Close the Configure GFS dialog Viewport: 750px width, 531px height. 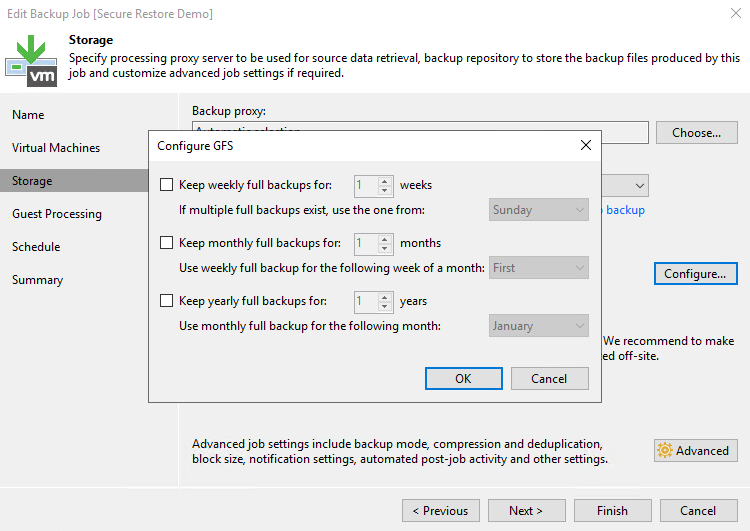585,146
